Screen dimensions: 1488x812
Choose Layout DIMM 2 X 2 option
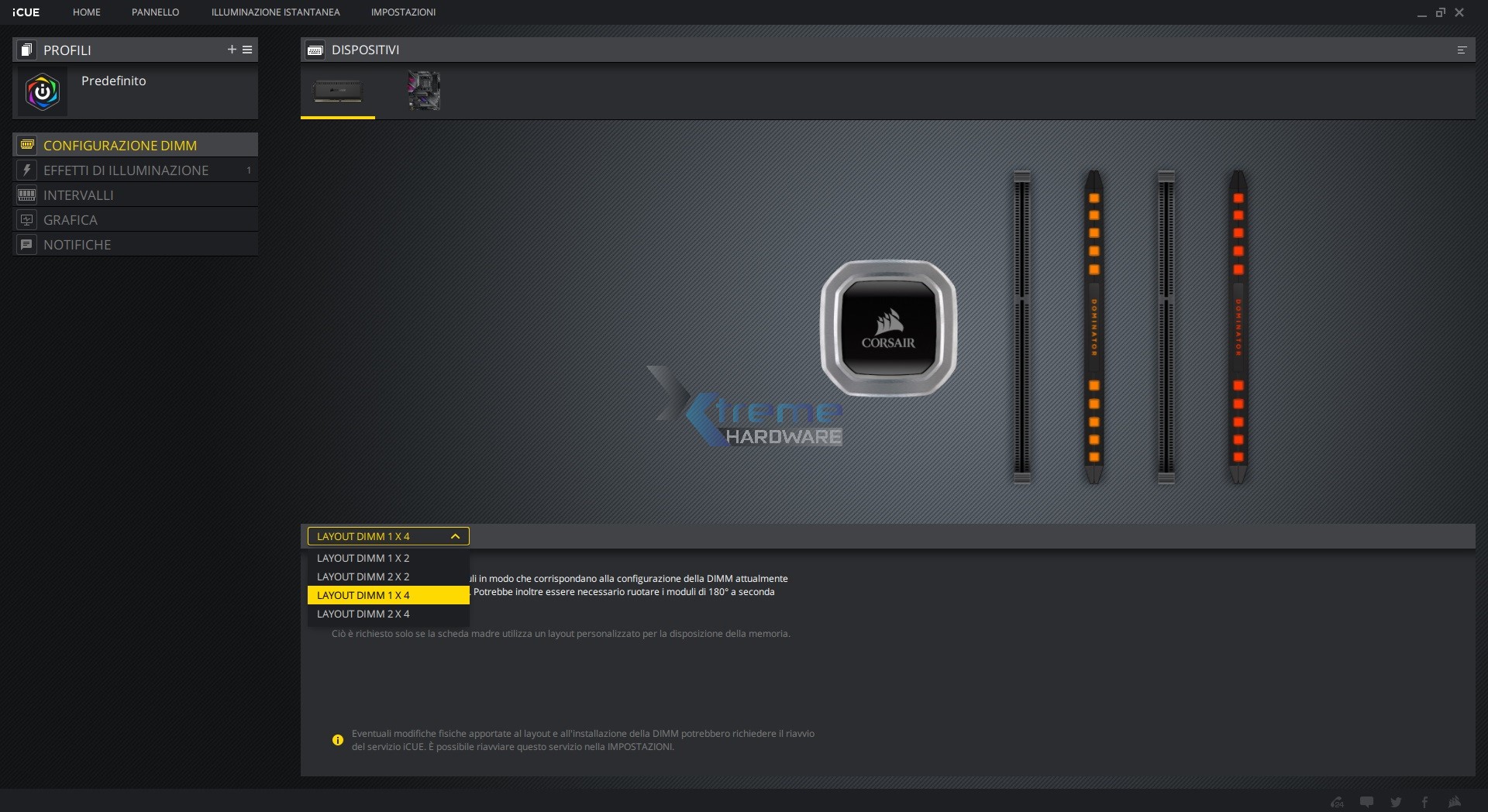pos(363,576)
